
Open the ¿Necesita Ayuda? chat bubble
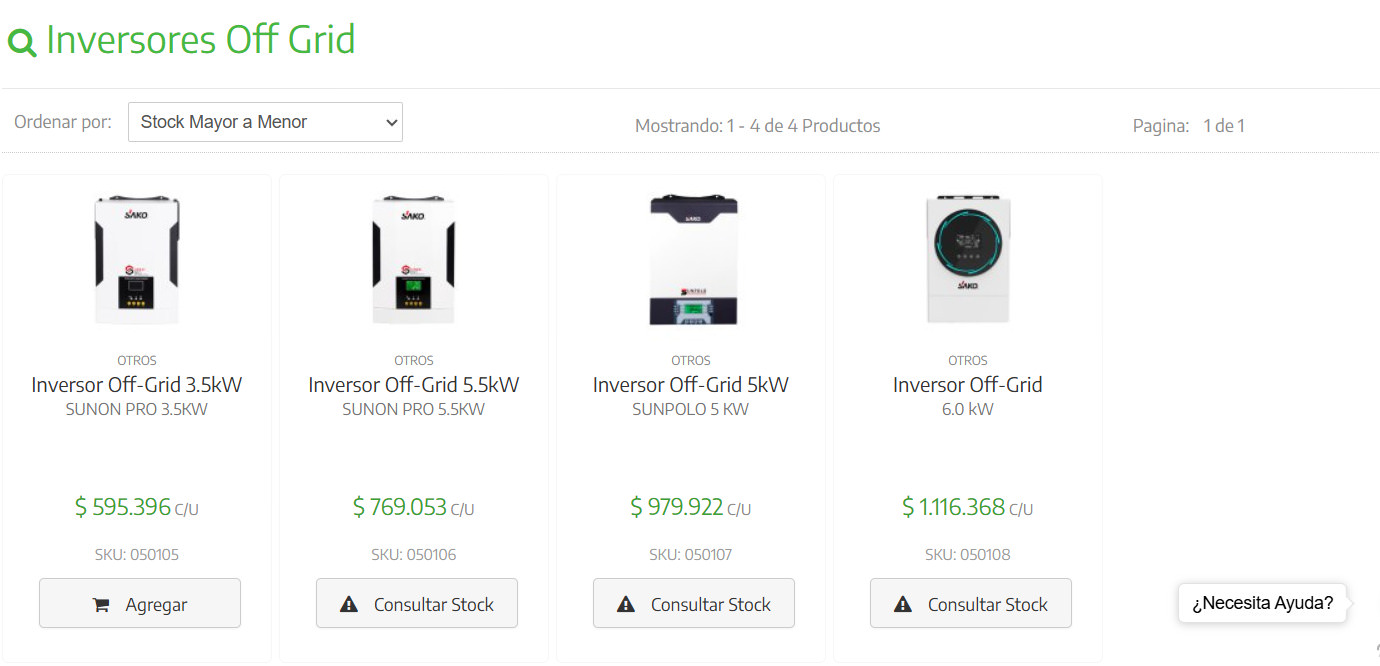click(1262, 603)
